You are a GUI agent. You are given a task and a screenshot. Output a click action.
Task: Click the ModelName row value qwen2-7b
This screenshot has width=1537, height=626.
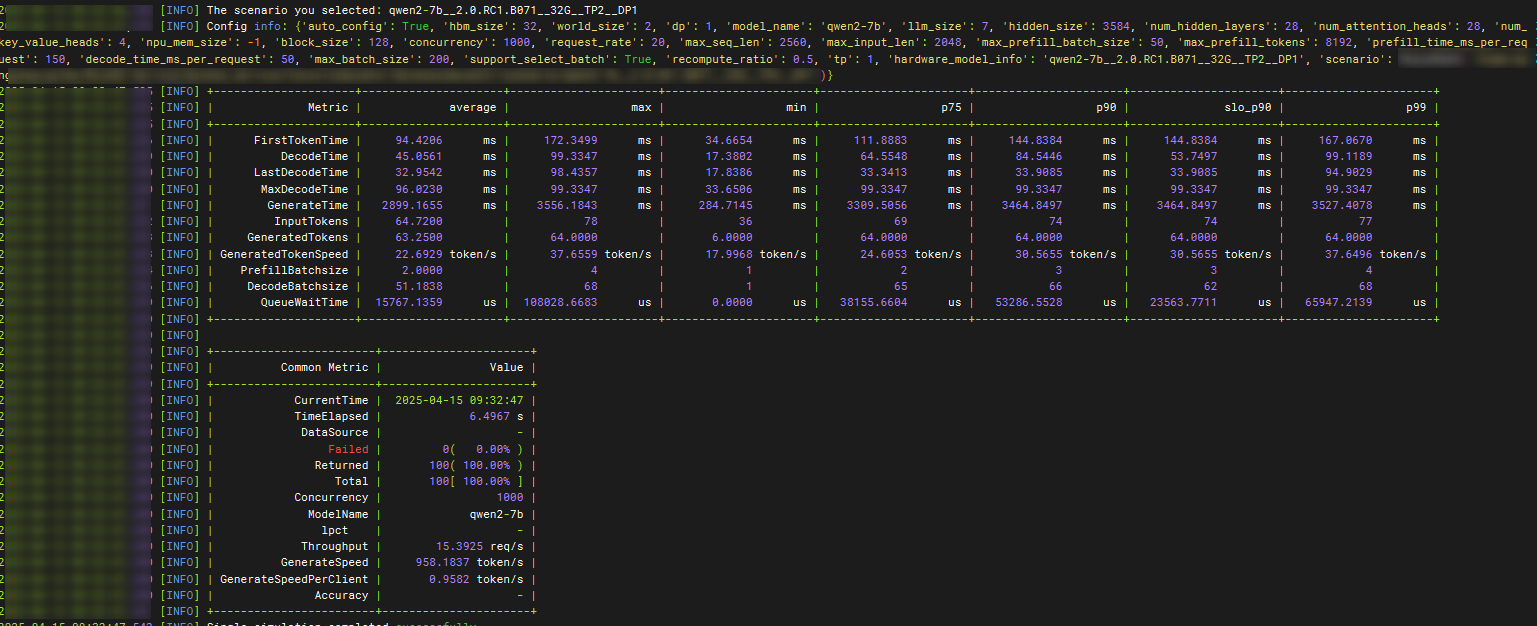coord(496,514)
